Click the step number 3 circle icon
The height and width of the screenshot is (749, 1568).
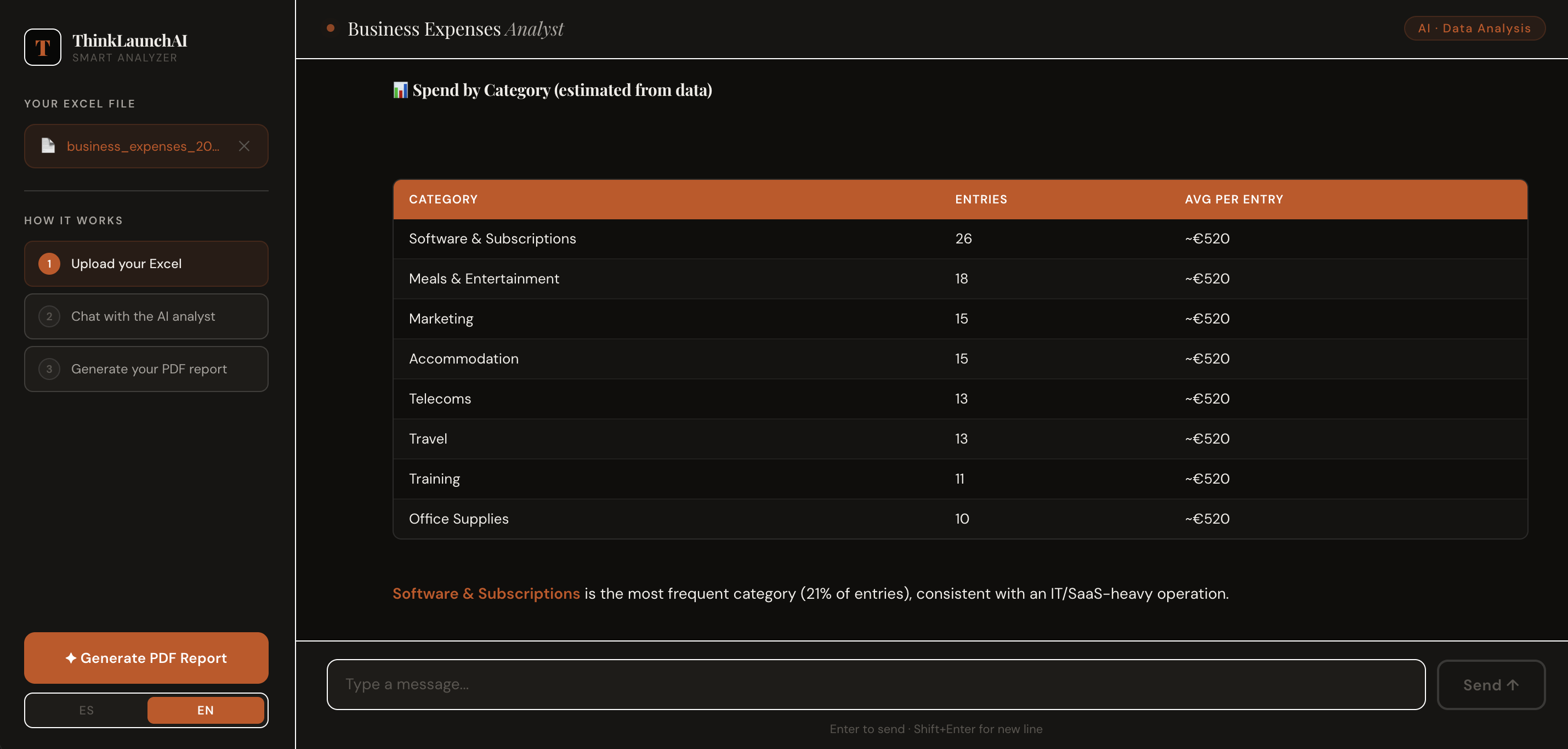tap(49, 369)
